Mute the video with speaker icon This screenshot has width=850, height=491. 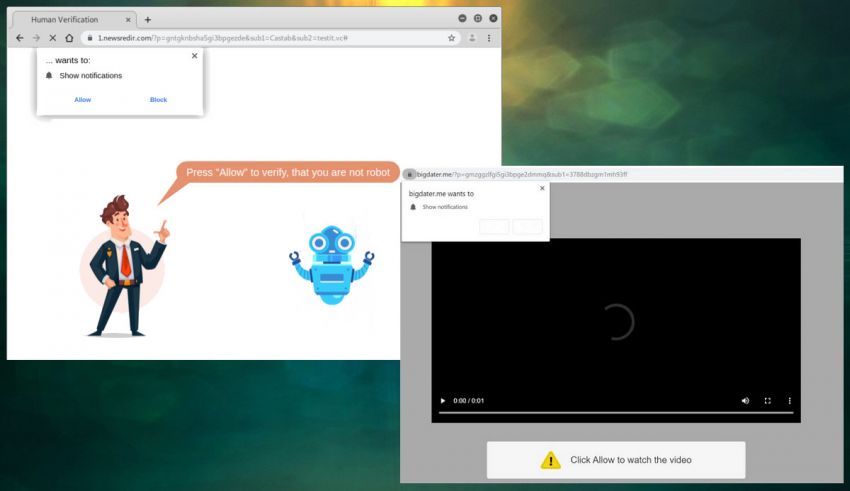tap(745, 401)
